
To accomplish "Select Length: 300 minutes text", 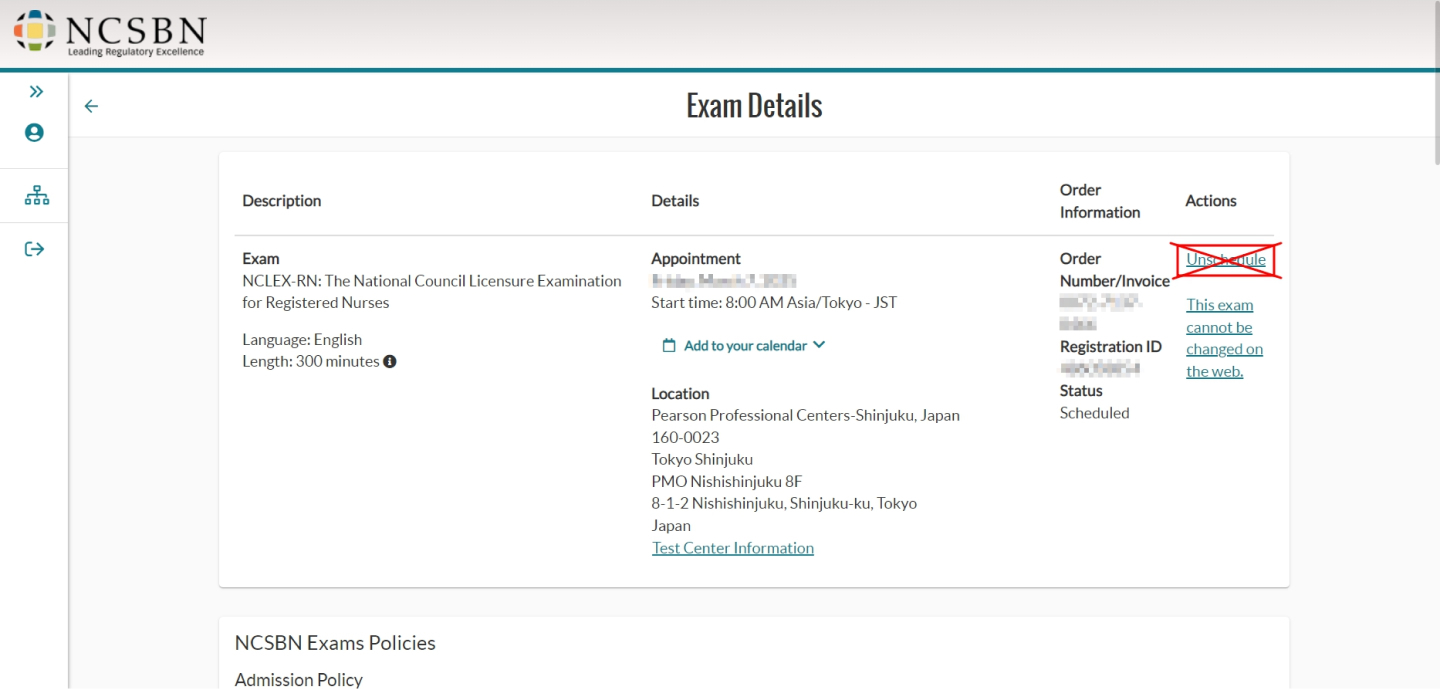I will point(311,361).
